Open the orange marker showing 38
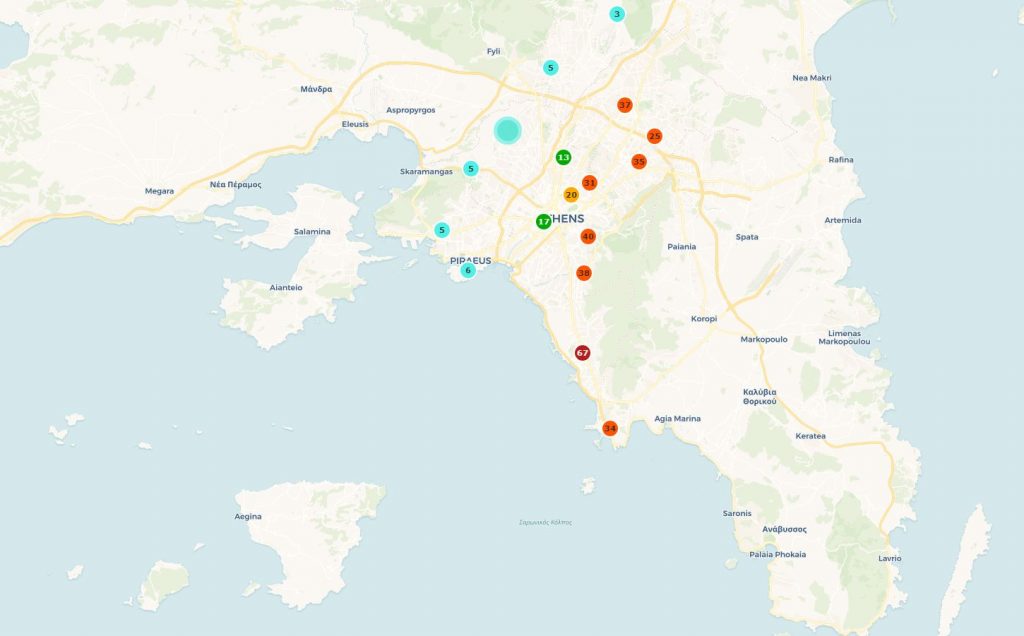This screenshot has width=1024, height=636. (584, 273)
